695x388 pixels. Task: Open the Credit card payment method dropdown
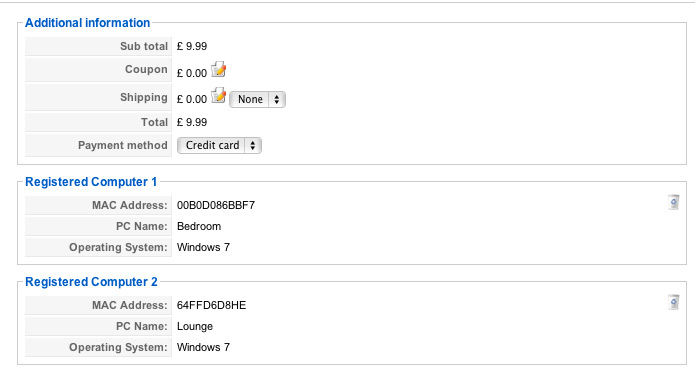(x=219, y=145)
